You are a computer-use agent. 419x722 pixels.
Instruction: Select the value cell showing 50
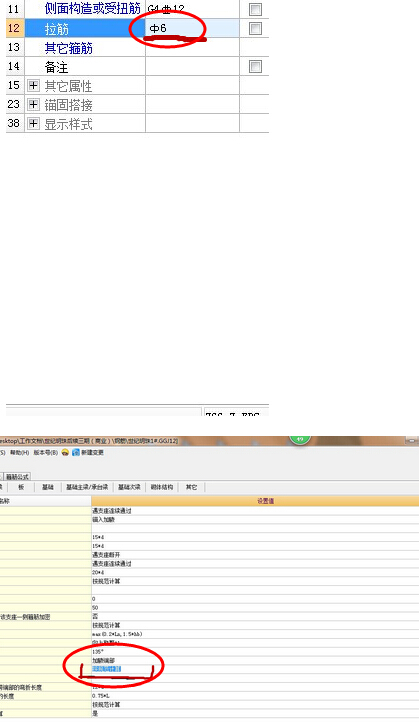(x=255, y=608)
